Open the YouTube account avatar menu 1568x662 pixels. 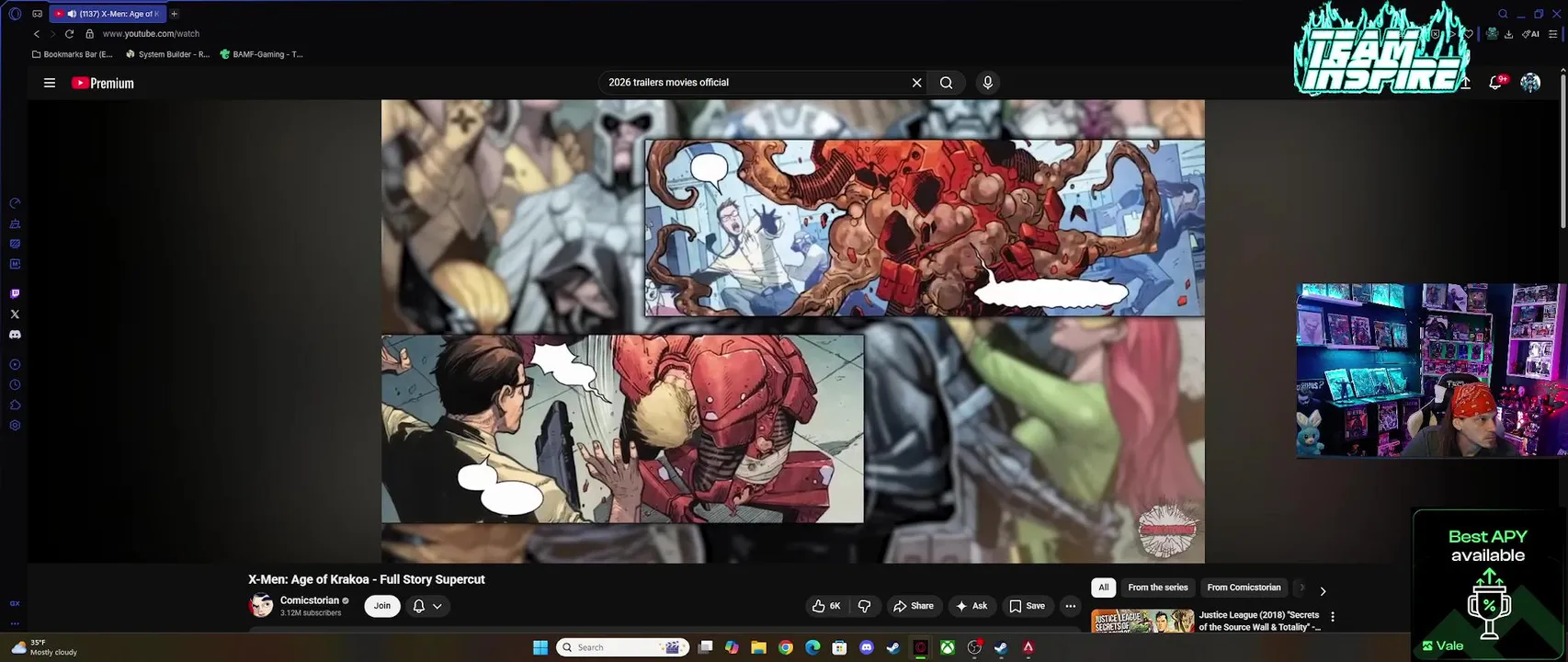[1530, 83]
